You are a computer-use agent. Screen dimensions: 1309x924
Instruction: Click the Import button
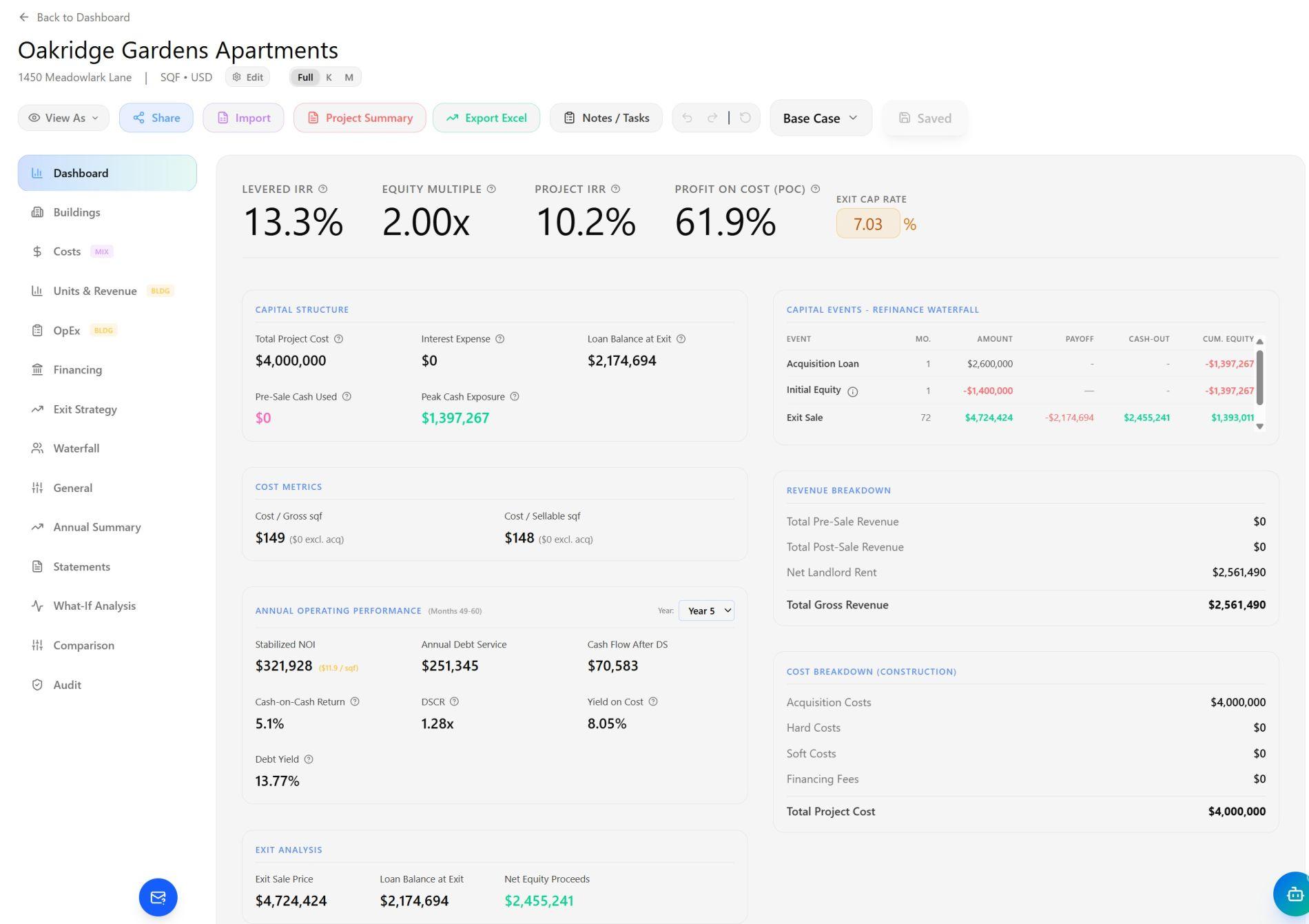click(243, 118)
